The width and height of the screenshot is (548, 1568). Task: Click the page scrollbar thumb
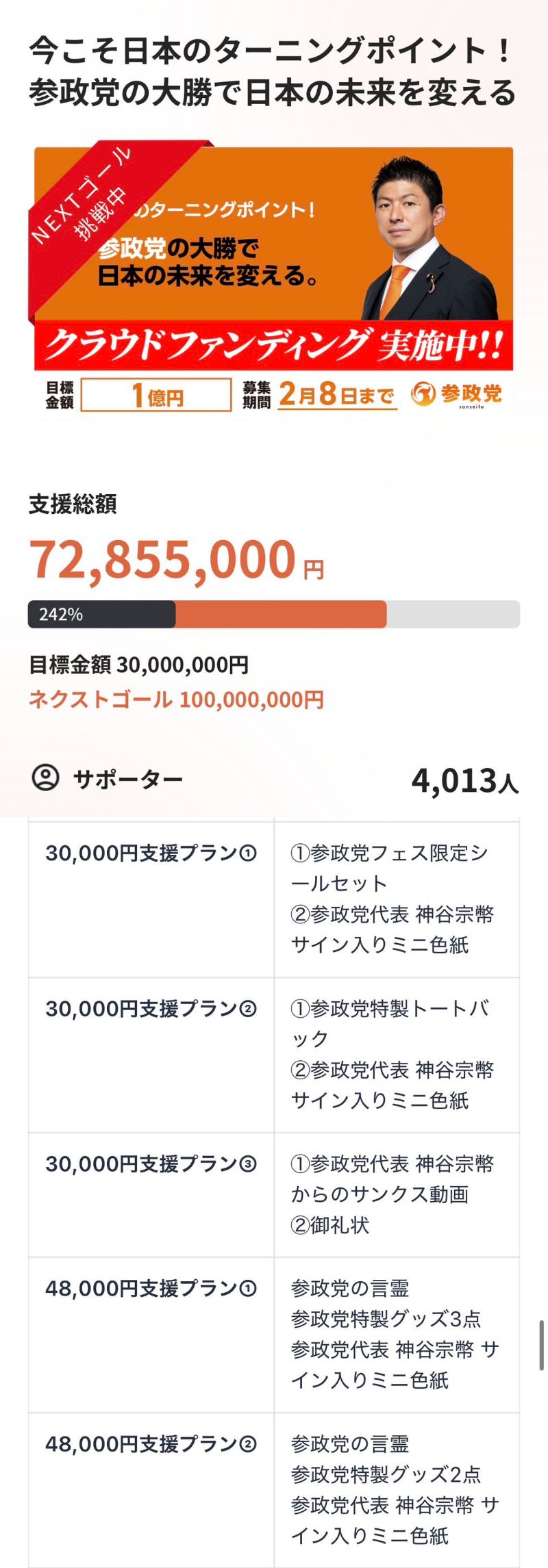point(542,1345)
